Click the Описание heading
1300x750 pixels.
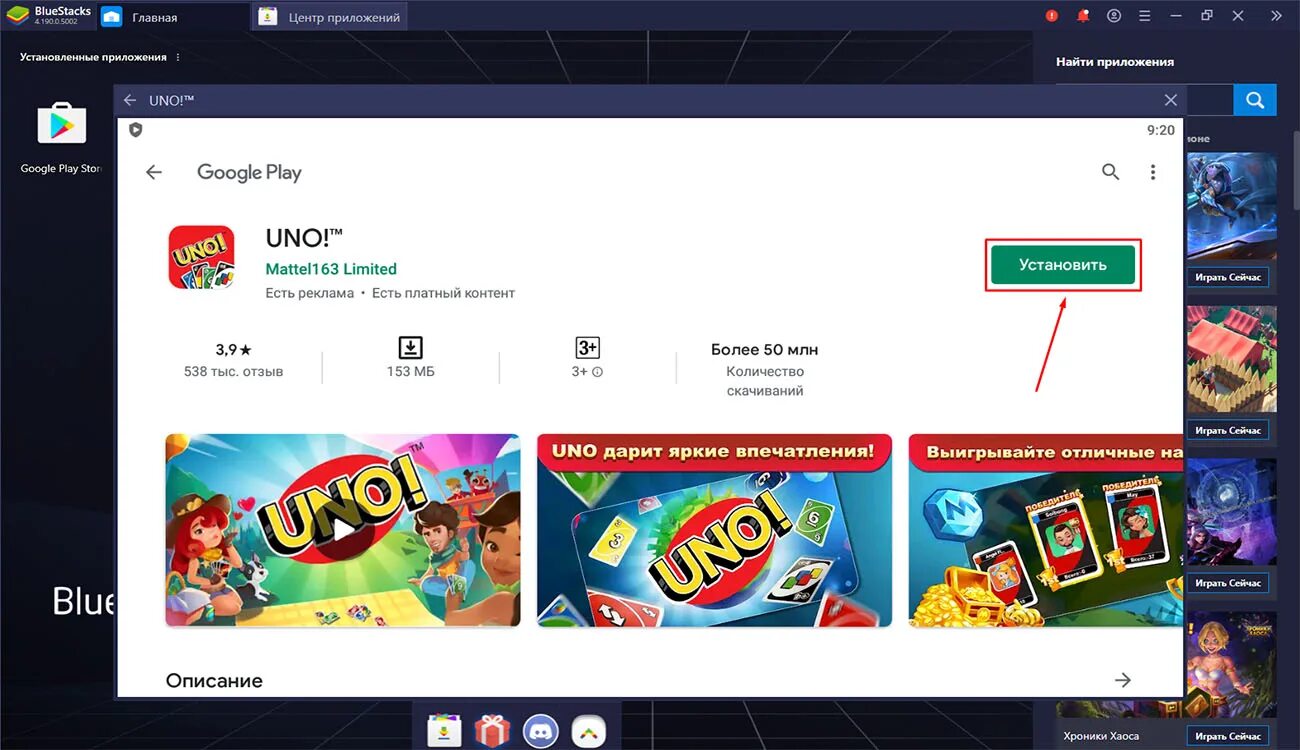(214, 681)
